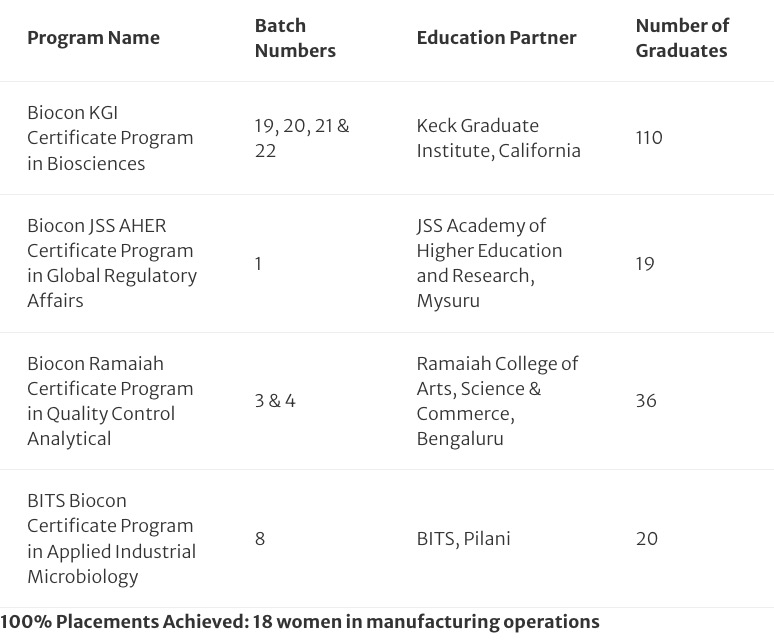This screenshot has height=644, width=774.
Task: Select Biocon KGI Certificate Program cell
Action: tap(110, 138)
